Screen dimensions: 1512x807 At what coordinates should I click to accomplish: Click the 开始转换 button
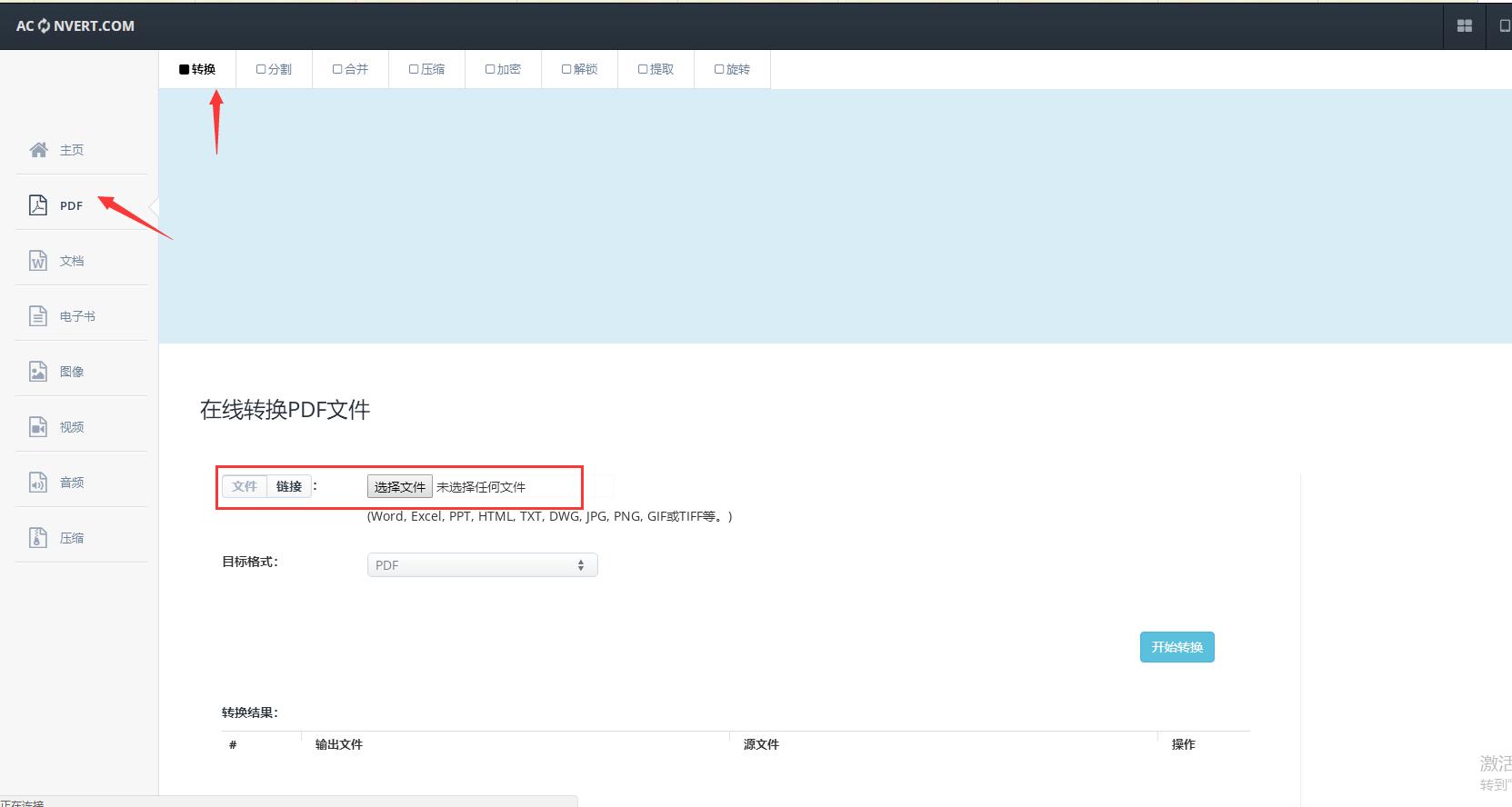(x=1177, y=647)
